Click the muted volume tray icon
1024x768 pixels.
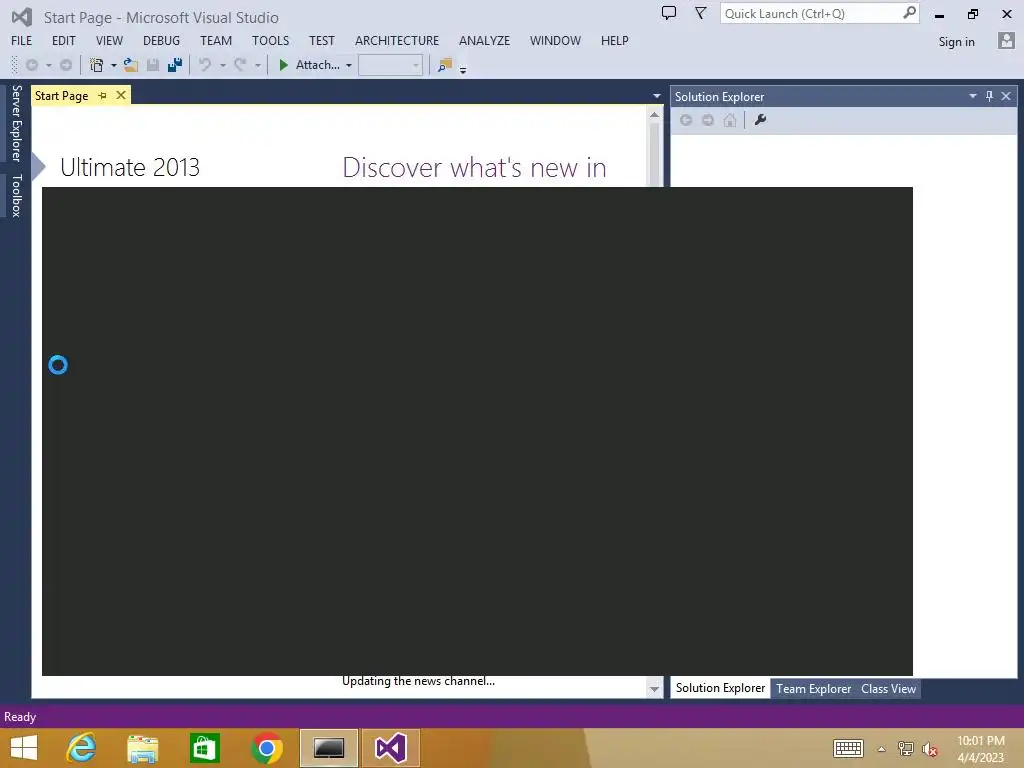930,749
